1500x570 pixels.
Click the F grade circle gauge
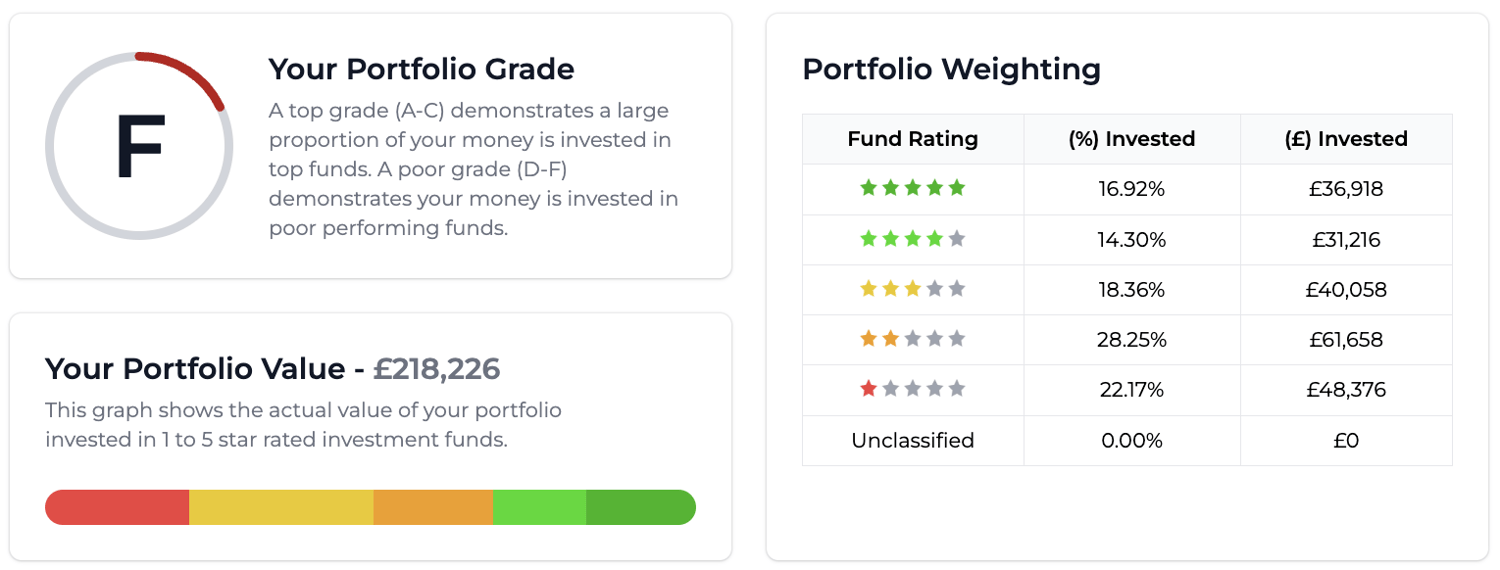click(139, 146)
